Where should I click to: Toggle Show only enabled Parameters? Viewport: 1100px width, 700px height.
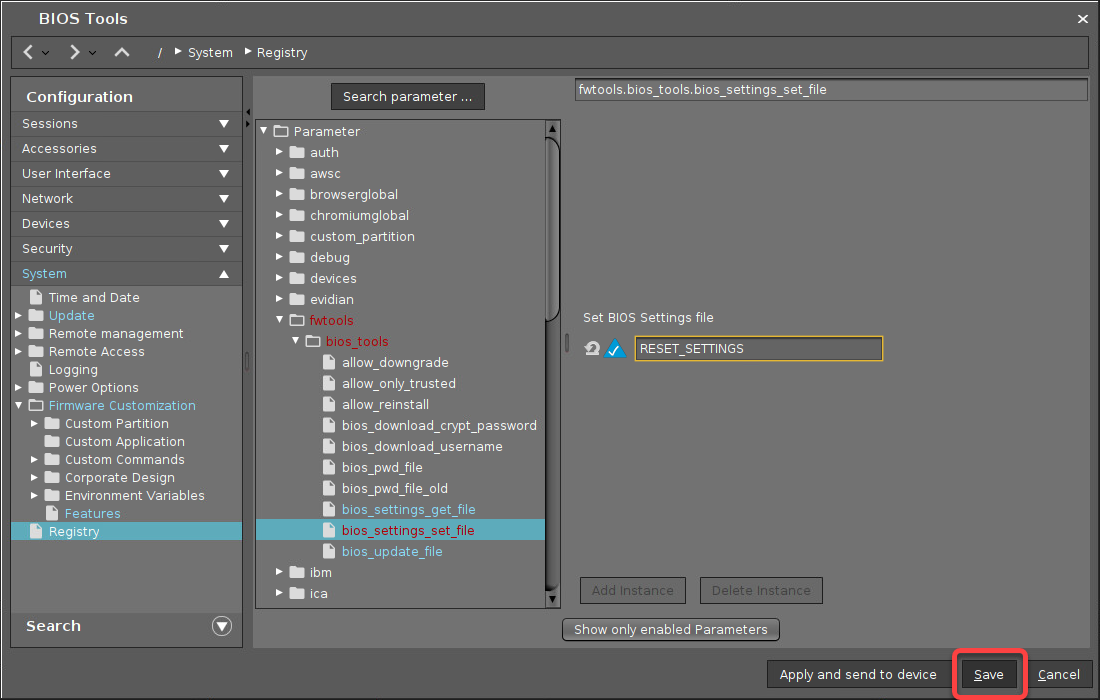coord(670,629)
